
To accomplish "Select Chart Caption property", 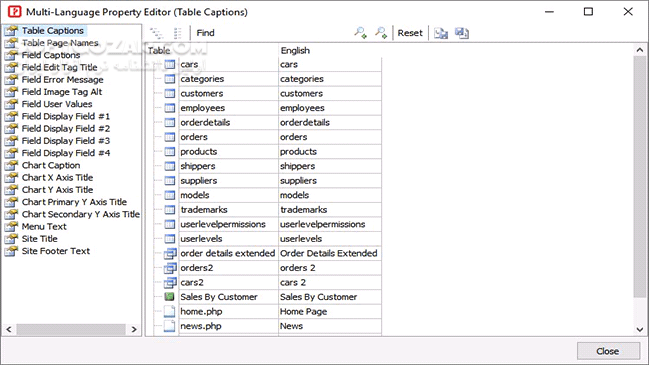I will pyautogui.click(x=51, y=165).
